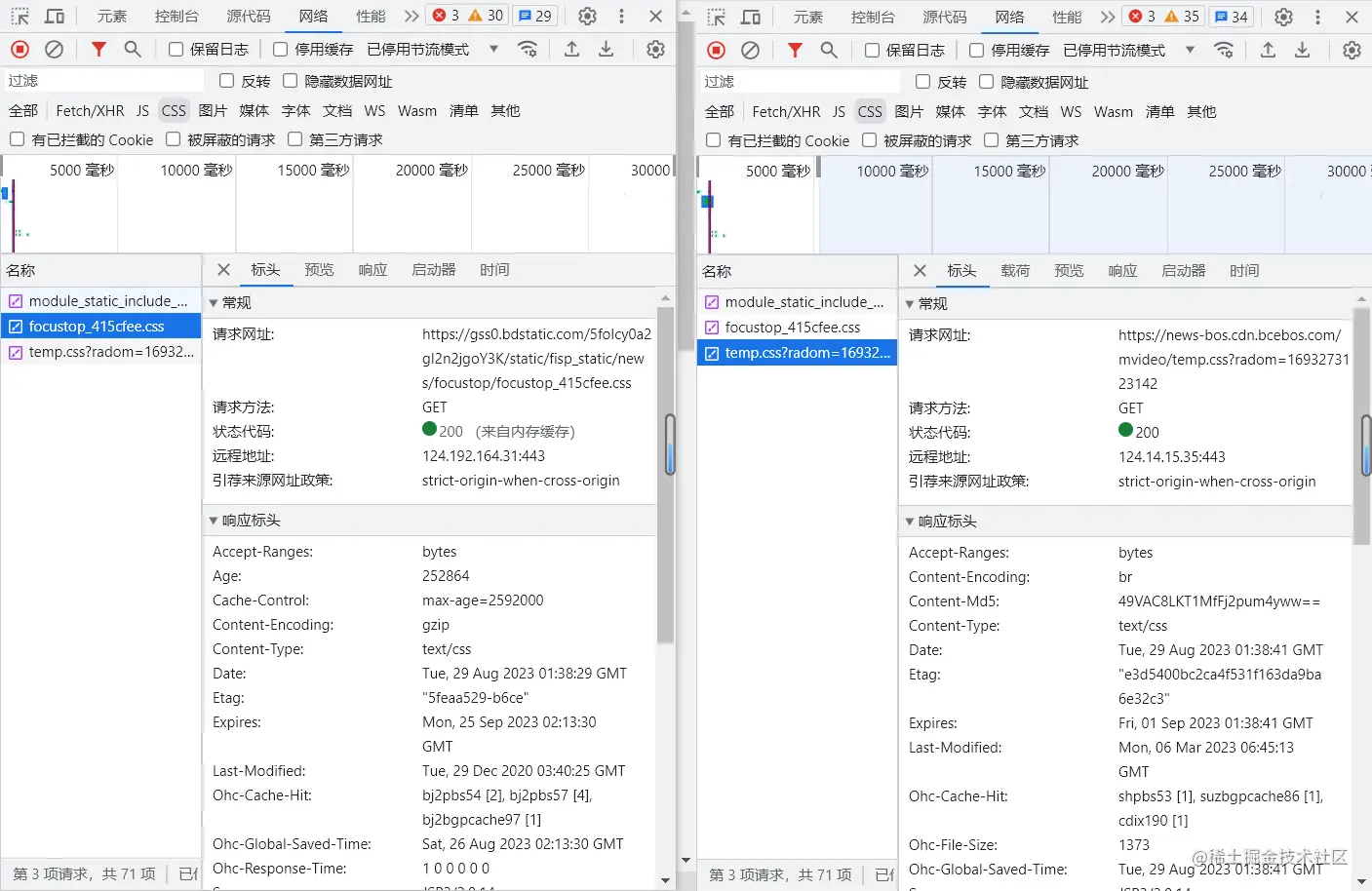Import HAR file icon in right panel
Image resolution: width=1372 pixels, height=891 pixels.
pos(1269,50)
